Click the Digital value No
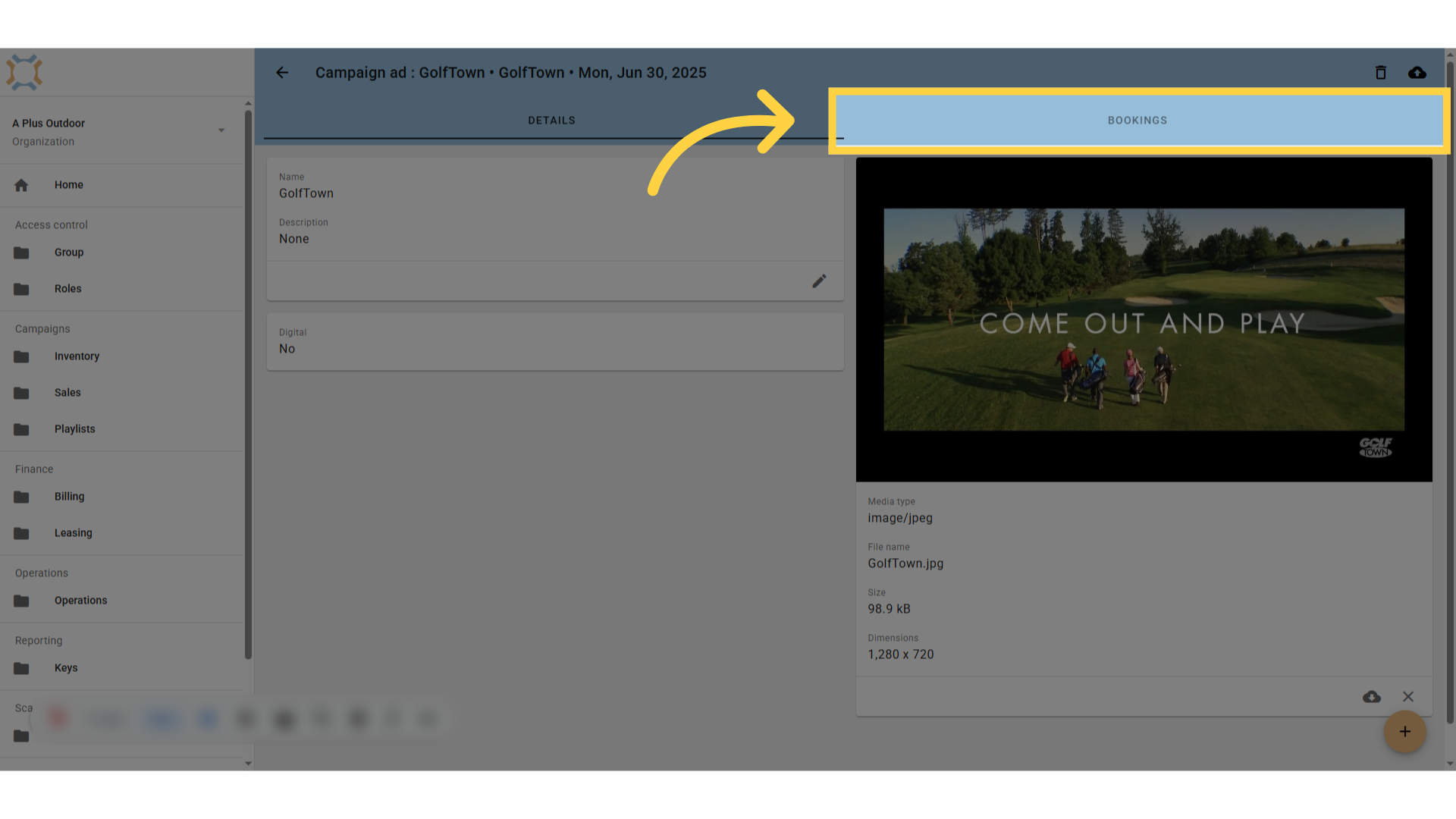This screenshot has height=819, width=1456. 287,349
